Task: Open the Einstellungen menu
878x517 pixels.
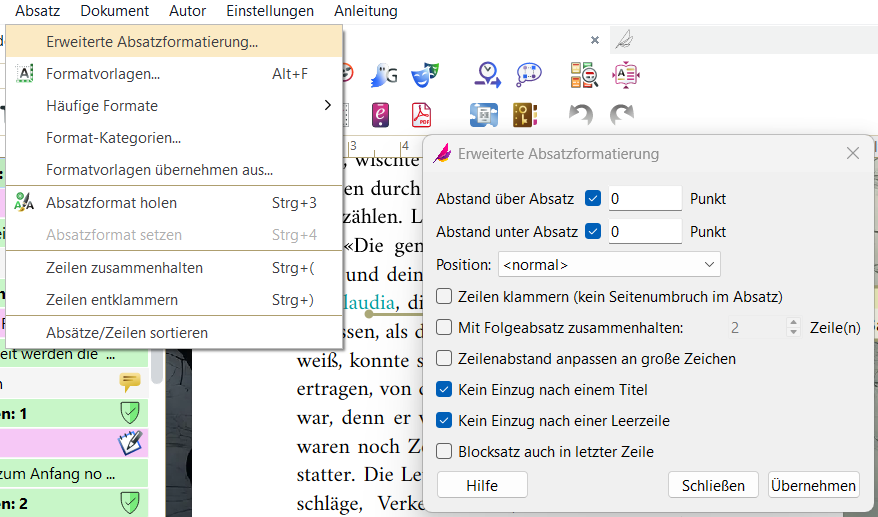Action: point(270,11)
